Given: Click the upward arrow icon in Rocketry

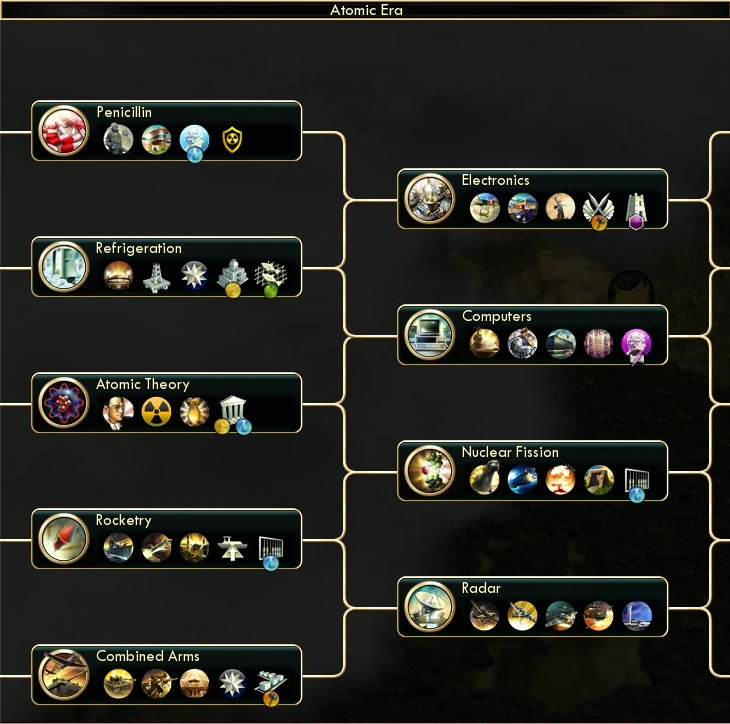Looking at the screenshot, I should (232, 548).
